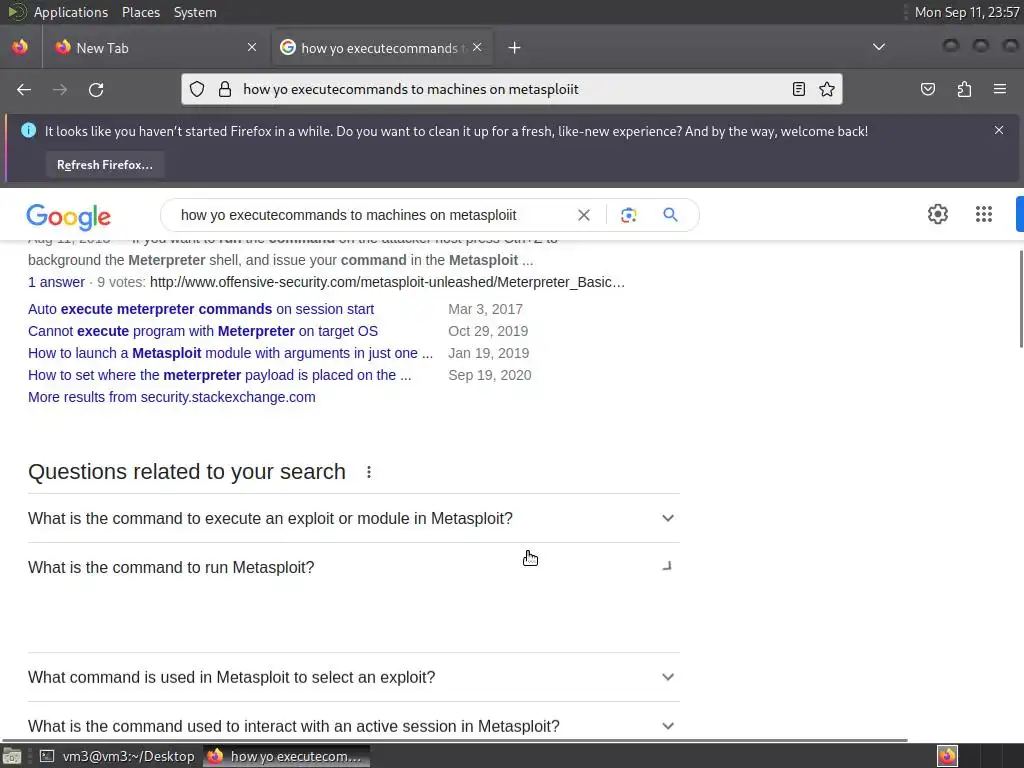Expand 'What is the command to run Metasploit?'

tap(353, 568)
